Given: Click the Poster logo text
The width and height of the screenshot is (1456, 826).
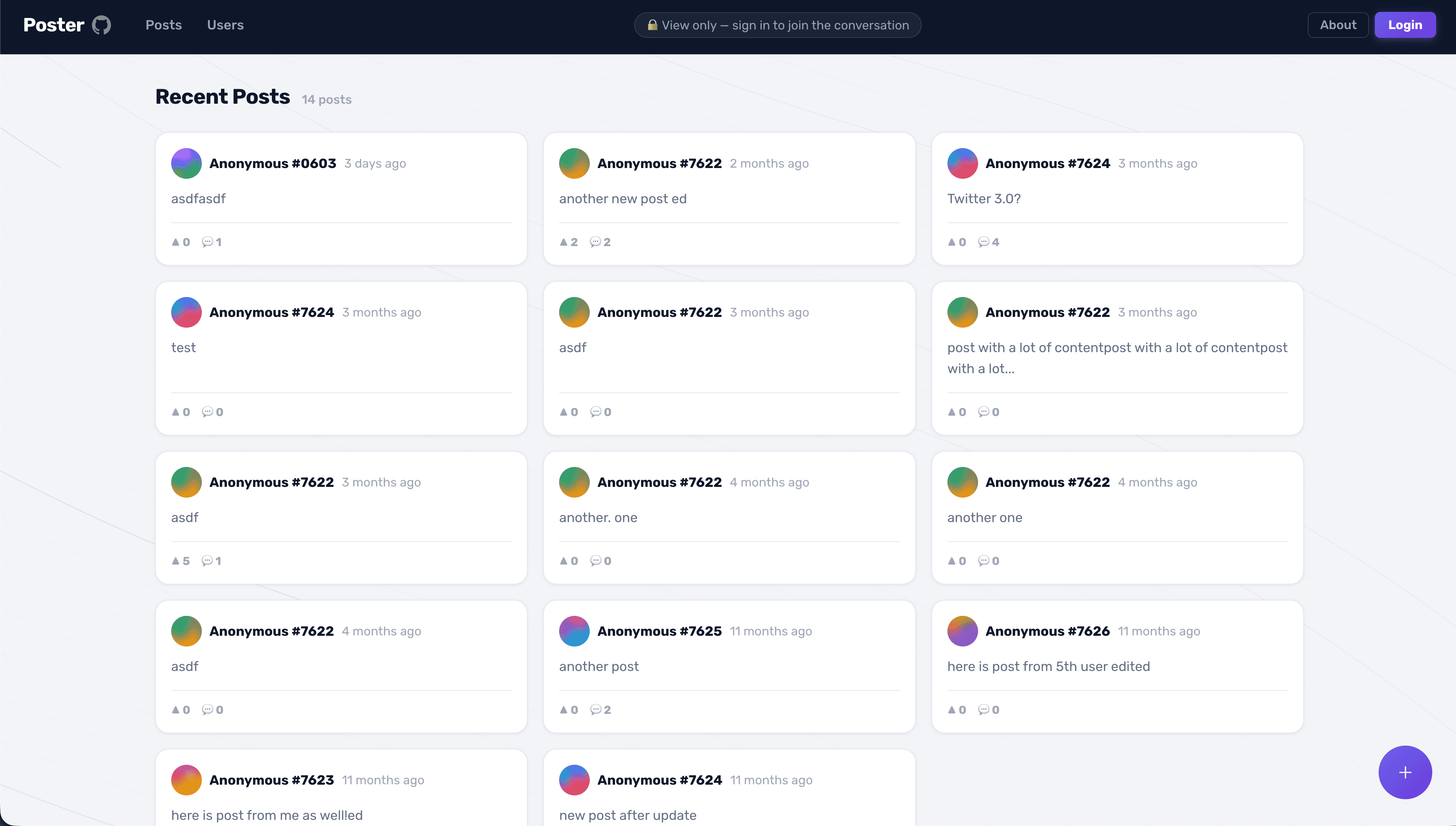Looking at the screenshot, I should [54, 25].
